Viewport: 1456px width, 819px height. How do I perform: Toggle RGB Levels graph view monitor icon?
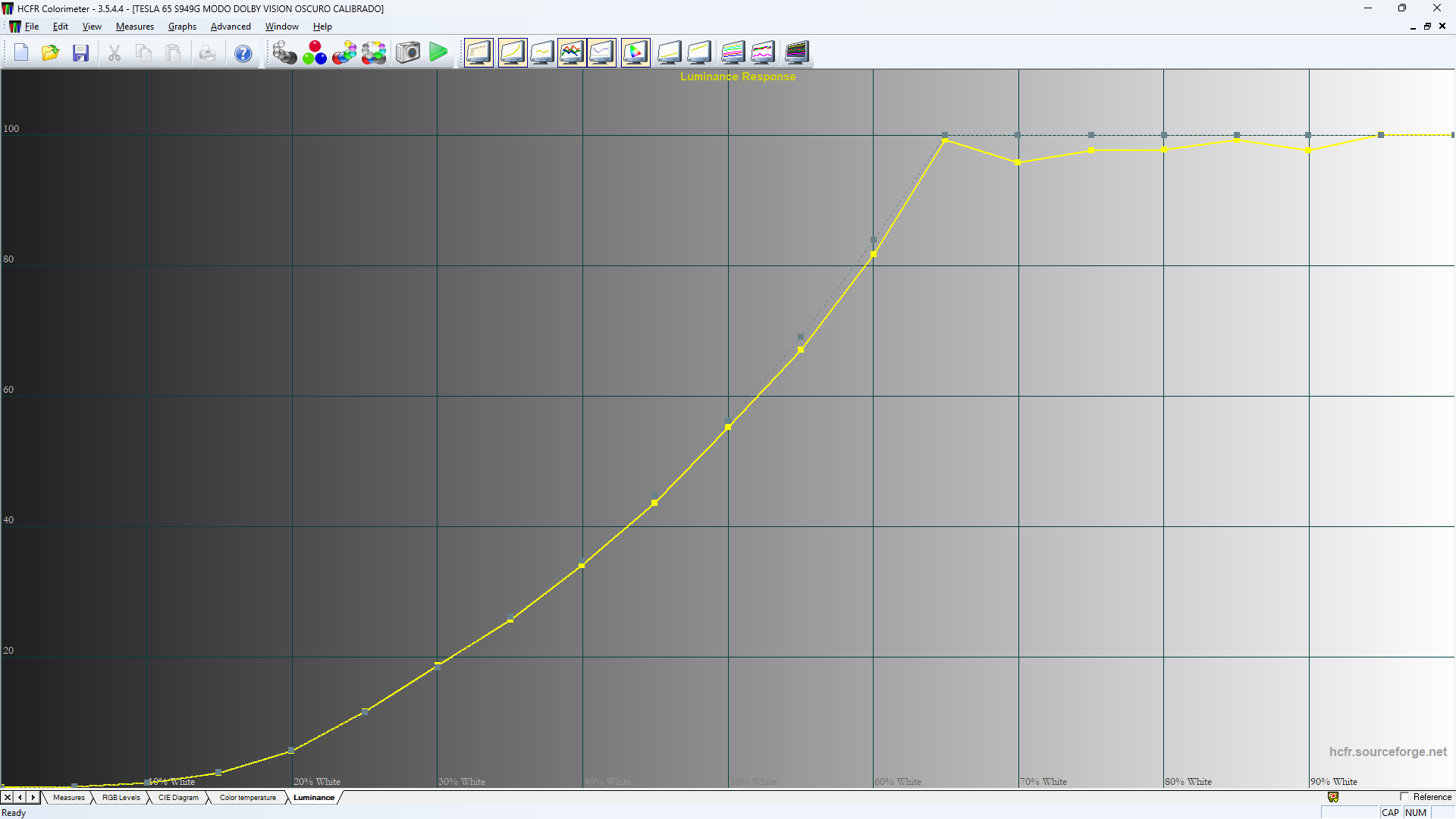[x=572, y=53]
